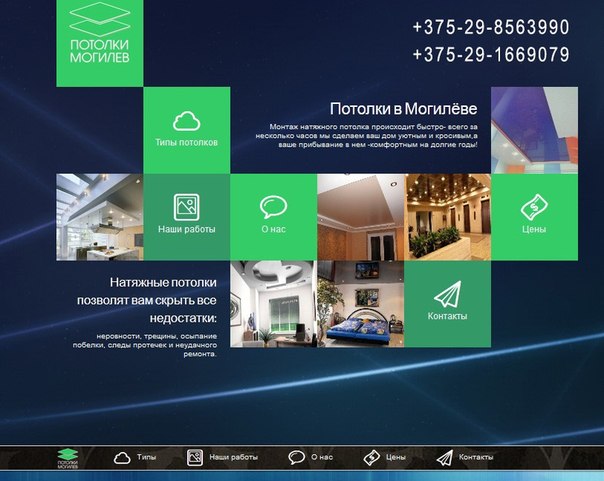This screenshot has width=604, height=481.
Task: Open the Контакты paper plane tile
Action: (448, 304)
